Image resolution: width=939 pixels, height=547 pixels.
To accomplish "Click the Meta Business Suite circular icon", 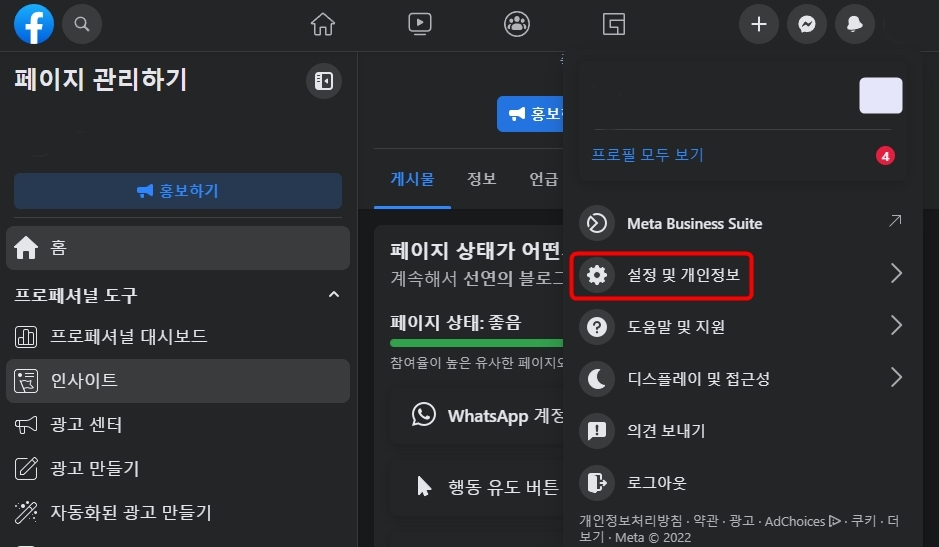I will click(x=596, y=223).
